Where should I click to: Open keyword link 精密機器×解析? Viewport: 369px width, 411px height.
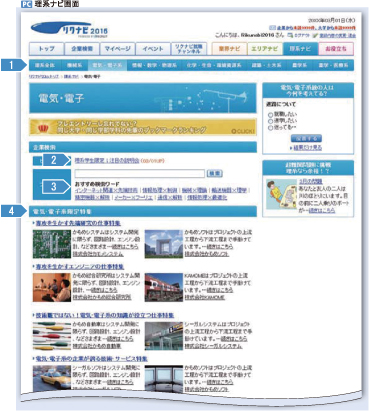[x=92, y=197]
